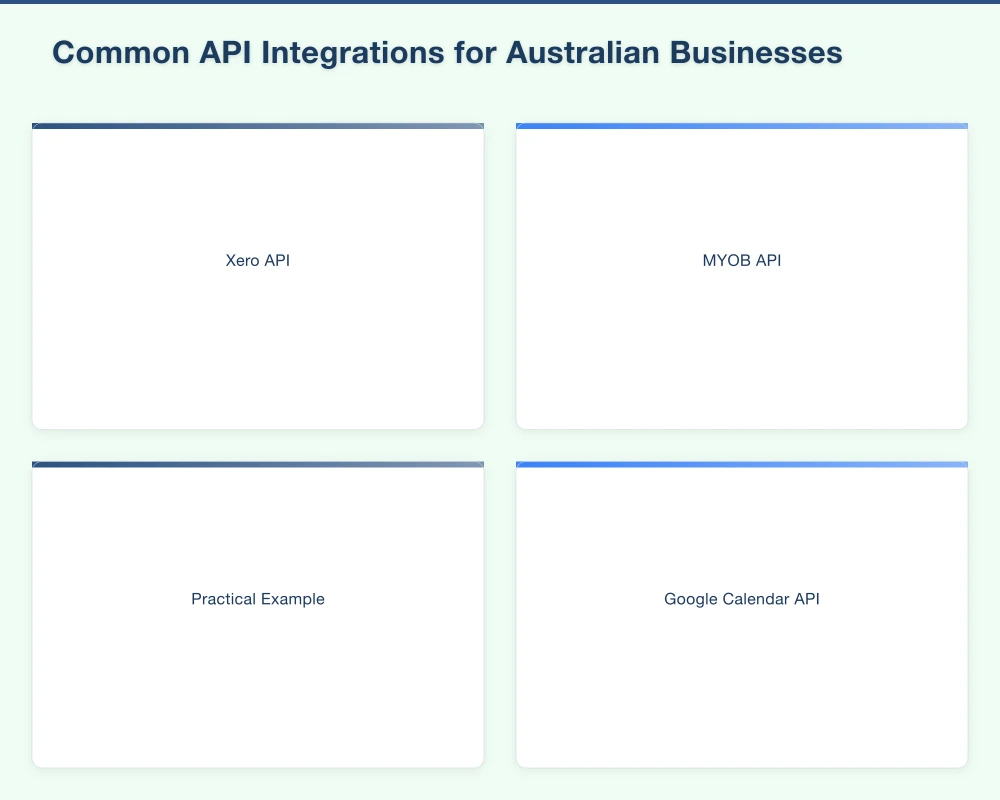Click the empty area above Google Calendar API text
The width and height of the screenshot is (1000, 800).
pyautogui.click(x=741, y=520)
